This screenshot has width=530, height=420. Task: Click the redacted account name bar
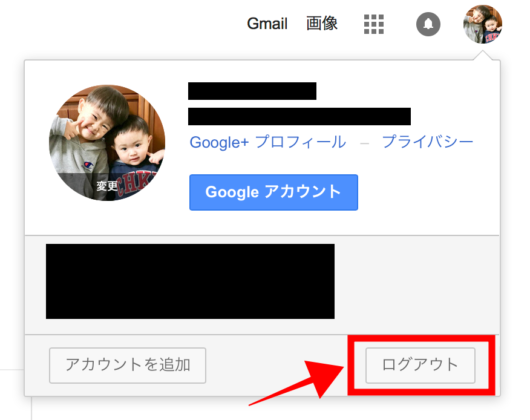tap(252, 91)
